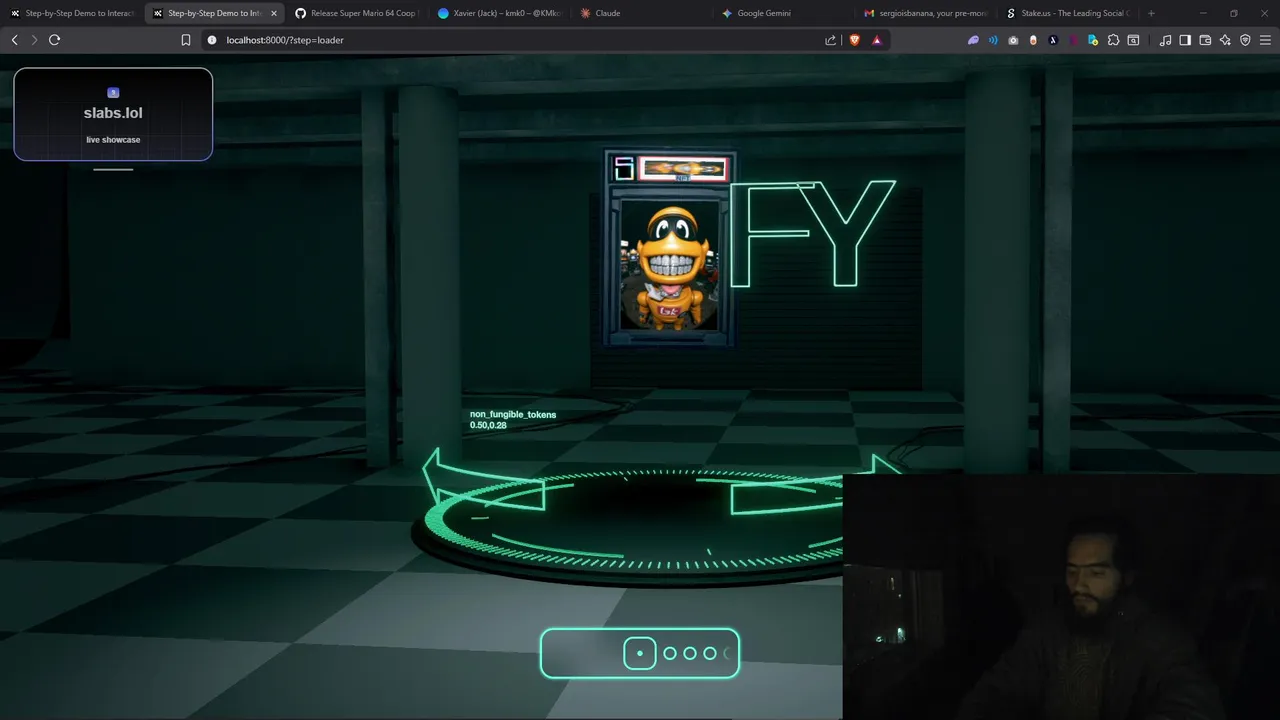Click the glowing right arrow on platform
The height and width of the screenshot is (720, 1280).
(815, 485)
